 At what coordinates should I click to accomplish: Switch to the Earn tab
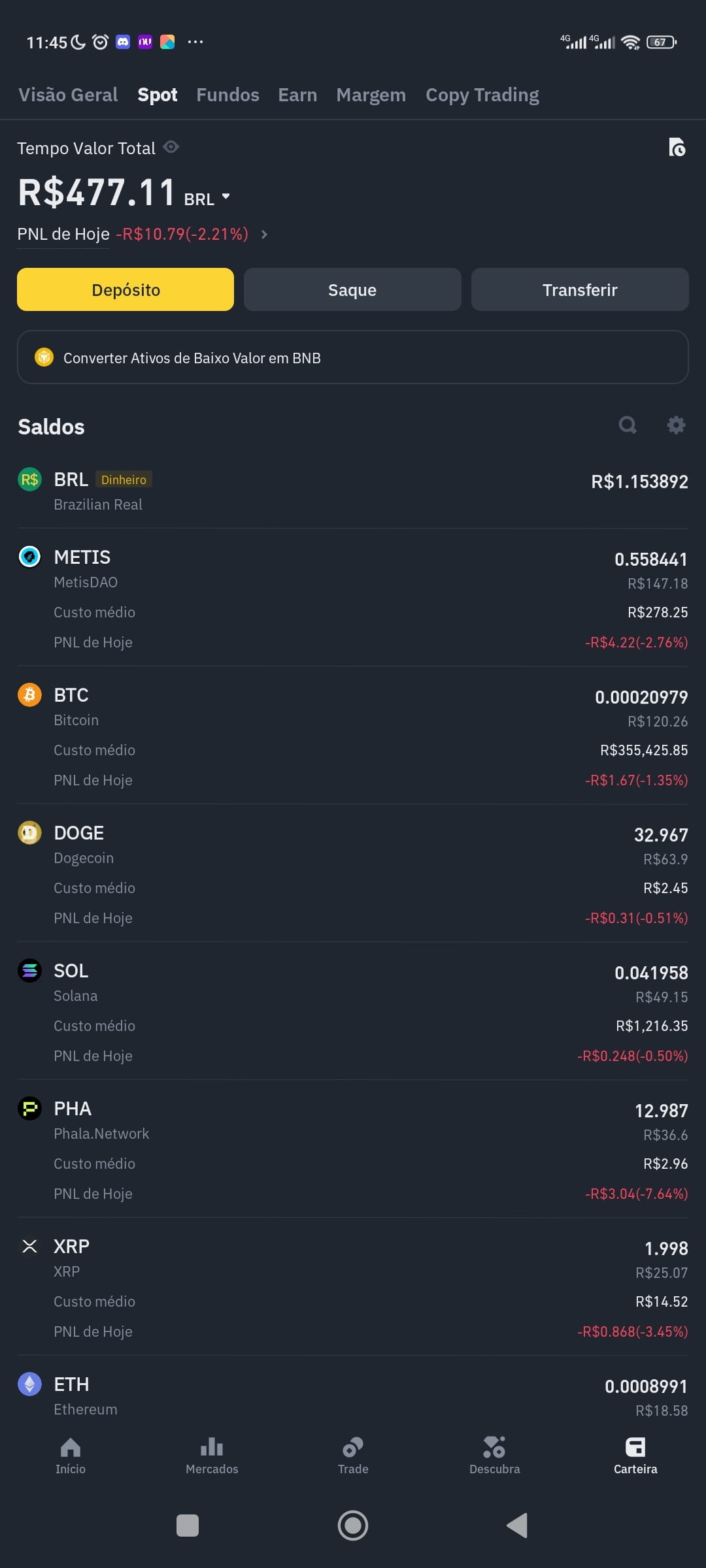297,95
